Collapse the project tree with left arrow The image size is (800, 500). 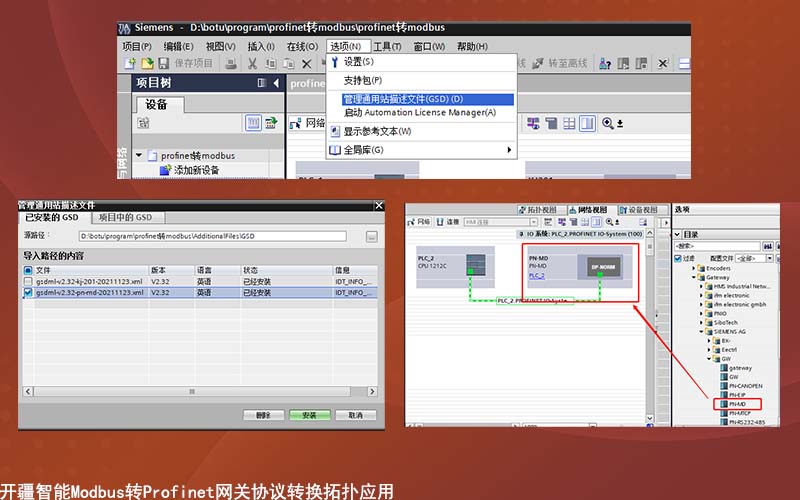click(x=276, y=83)
